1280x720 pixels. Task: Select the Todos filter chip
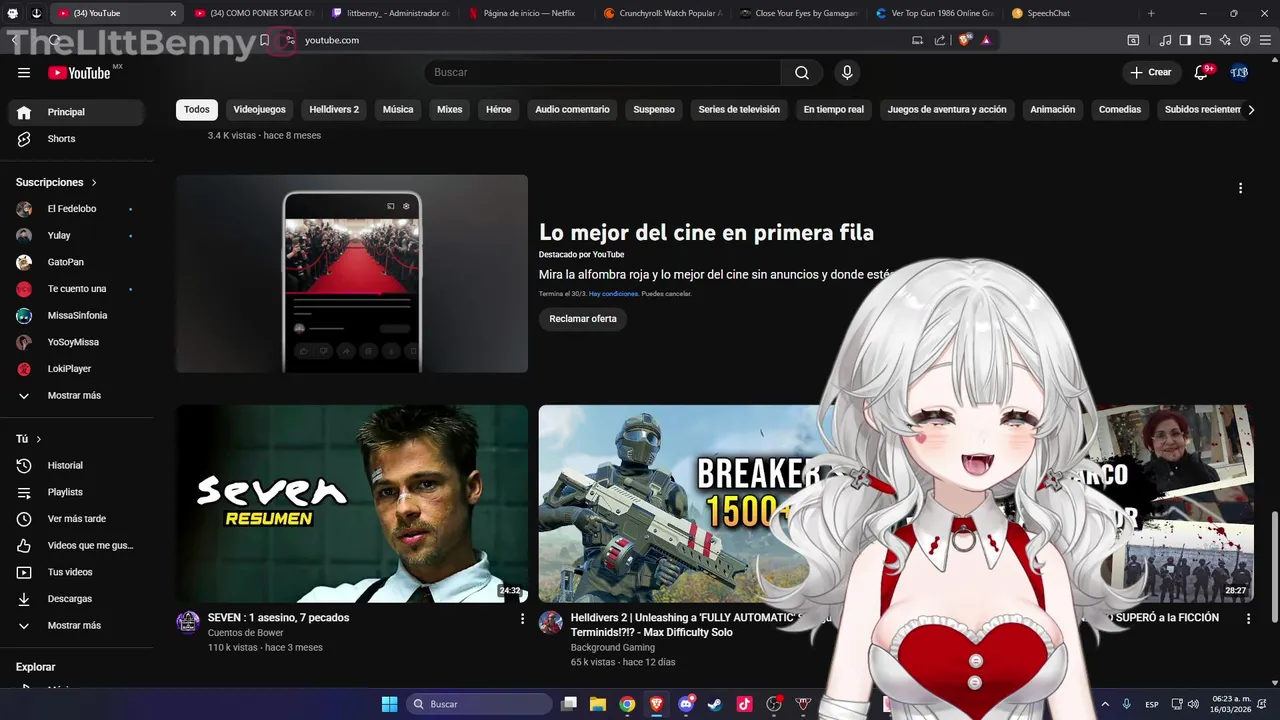click(197, 110)
